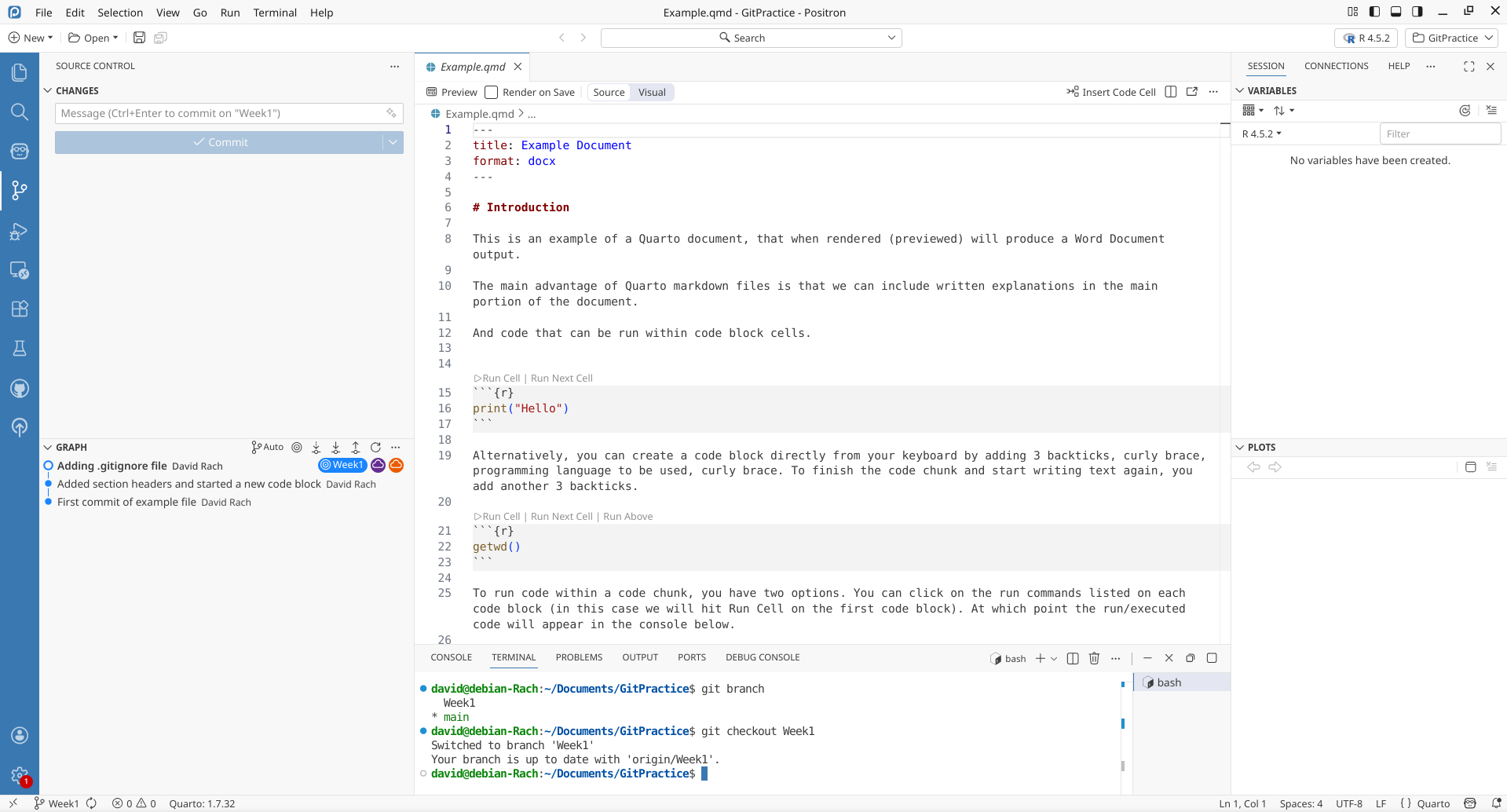
Task: Open the Commit button dropdown arrow
Action: click(x=393, y=142)
